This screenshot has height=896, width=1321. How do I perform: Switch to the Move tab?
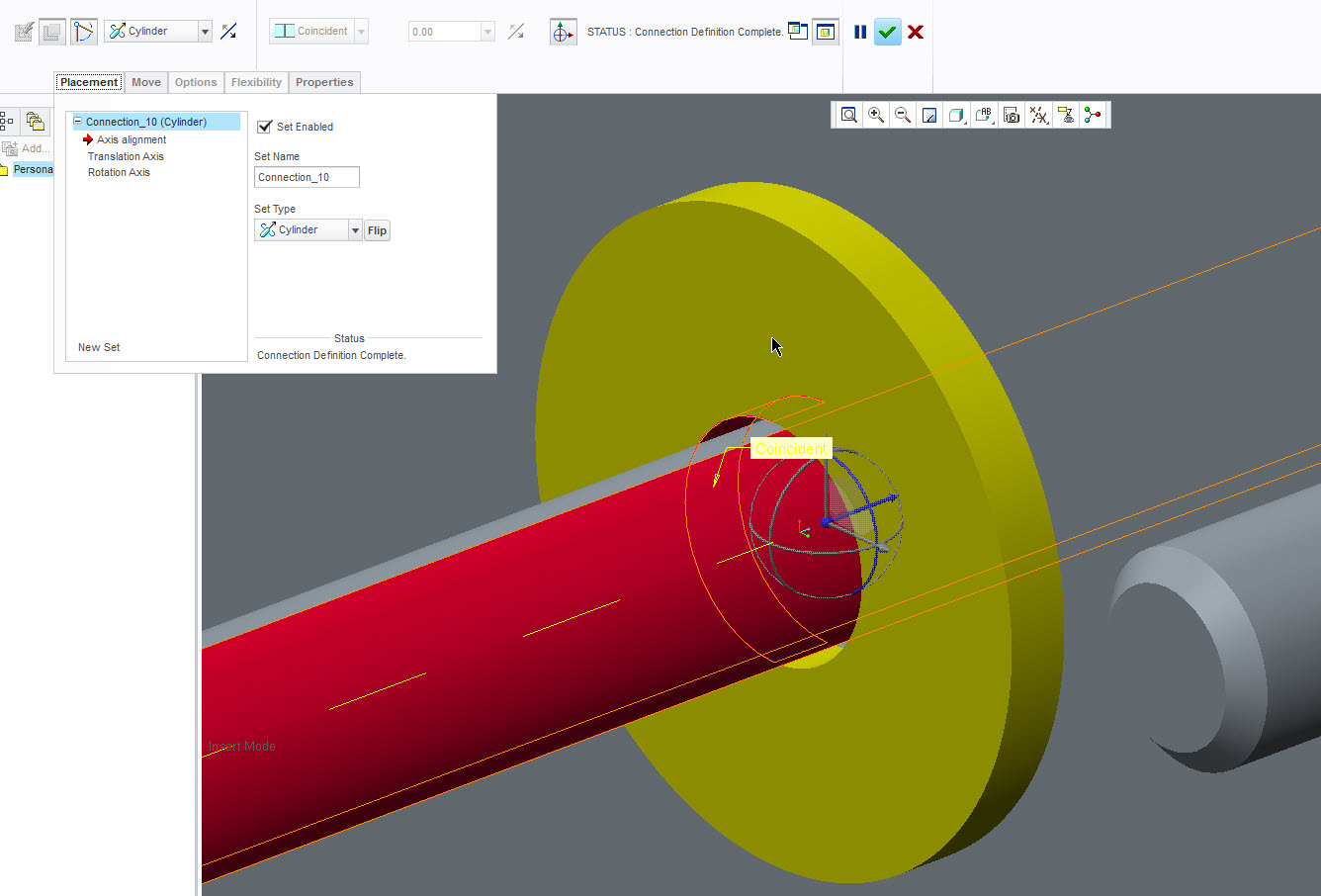146,82
